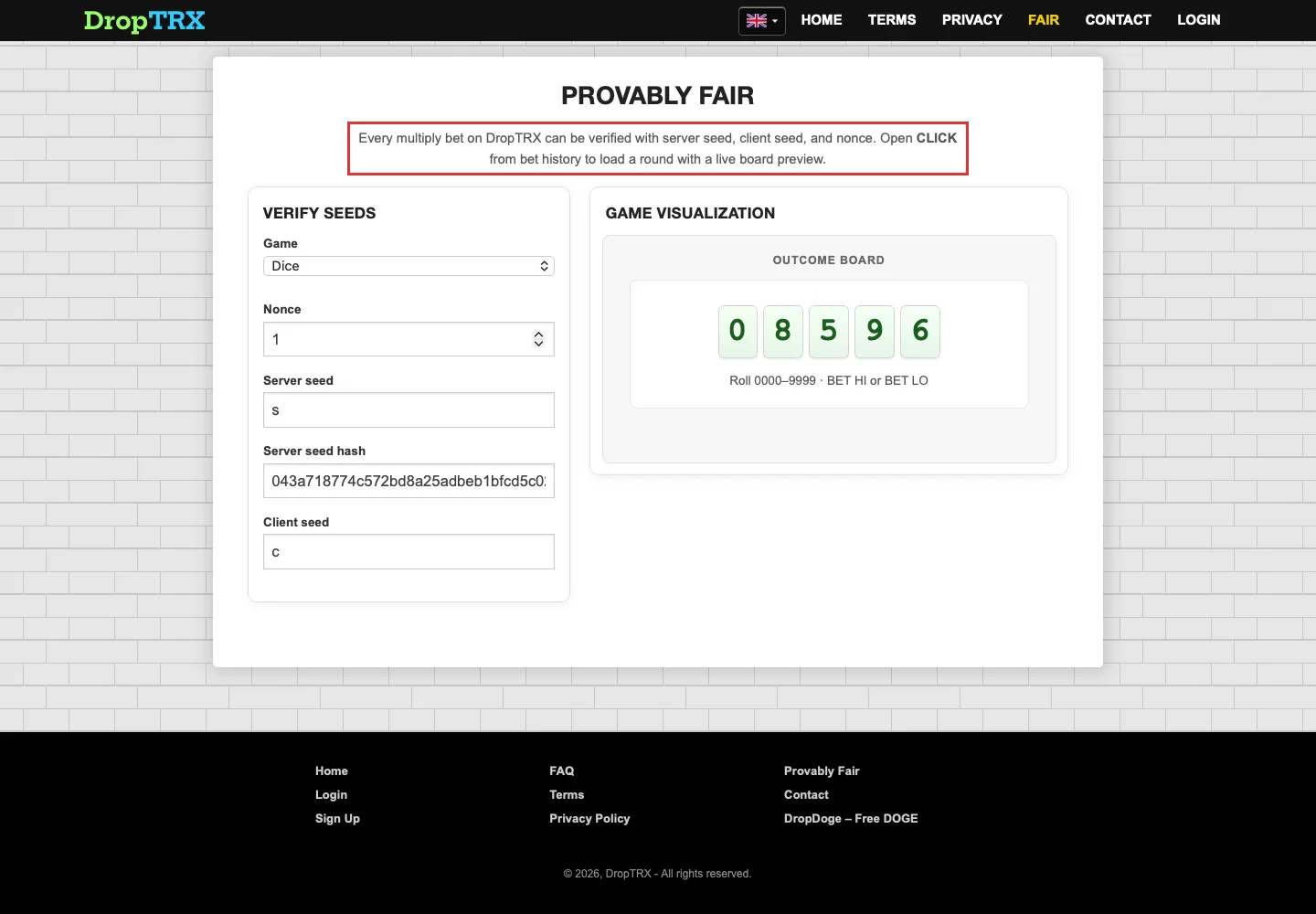Open the footer Provably Fair link
This screenshot has height=914, width=1316.
point(822,771)
